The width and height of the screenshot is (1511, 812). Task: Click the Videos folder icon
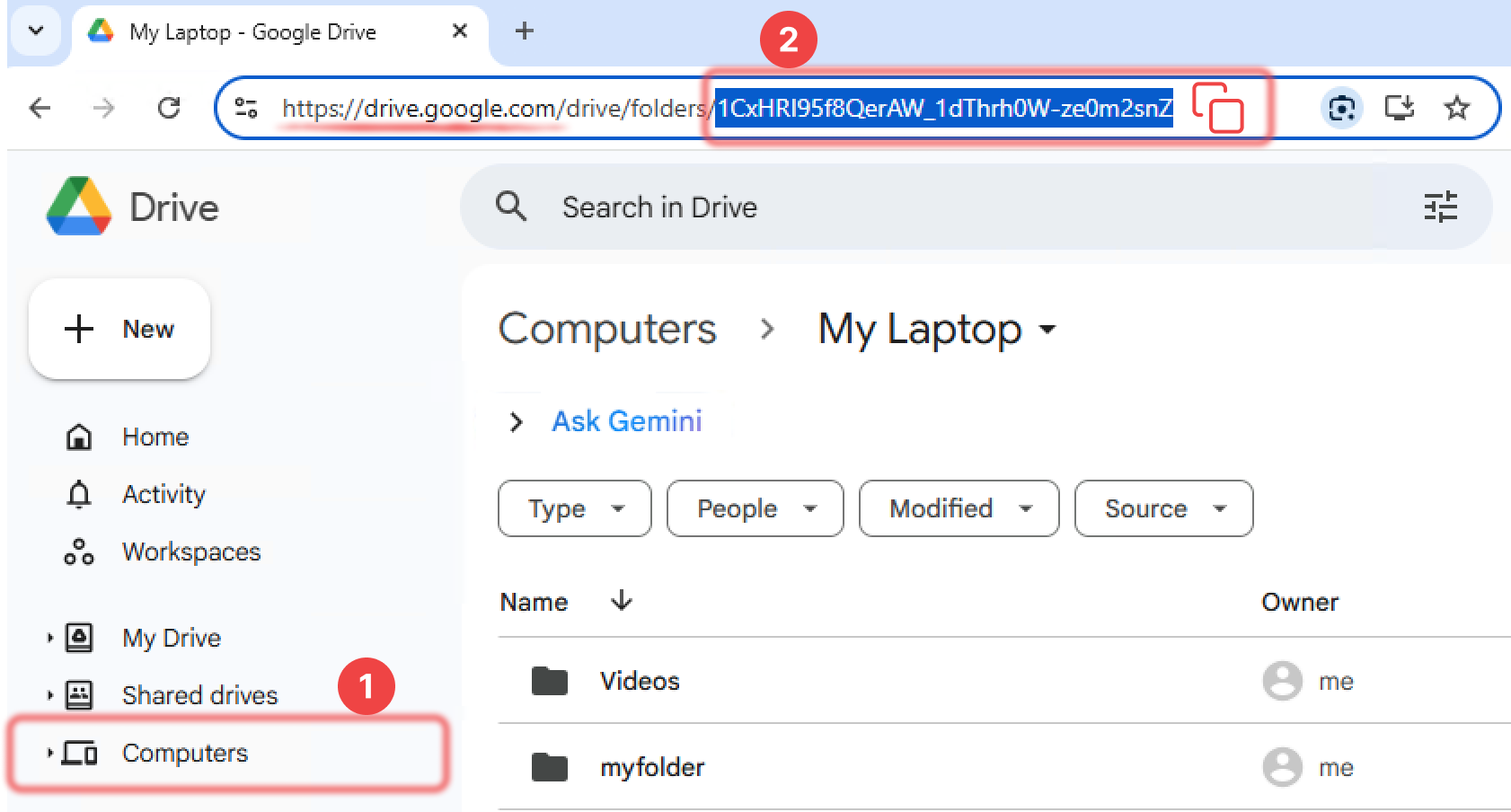click(549, 681)
